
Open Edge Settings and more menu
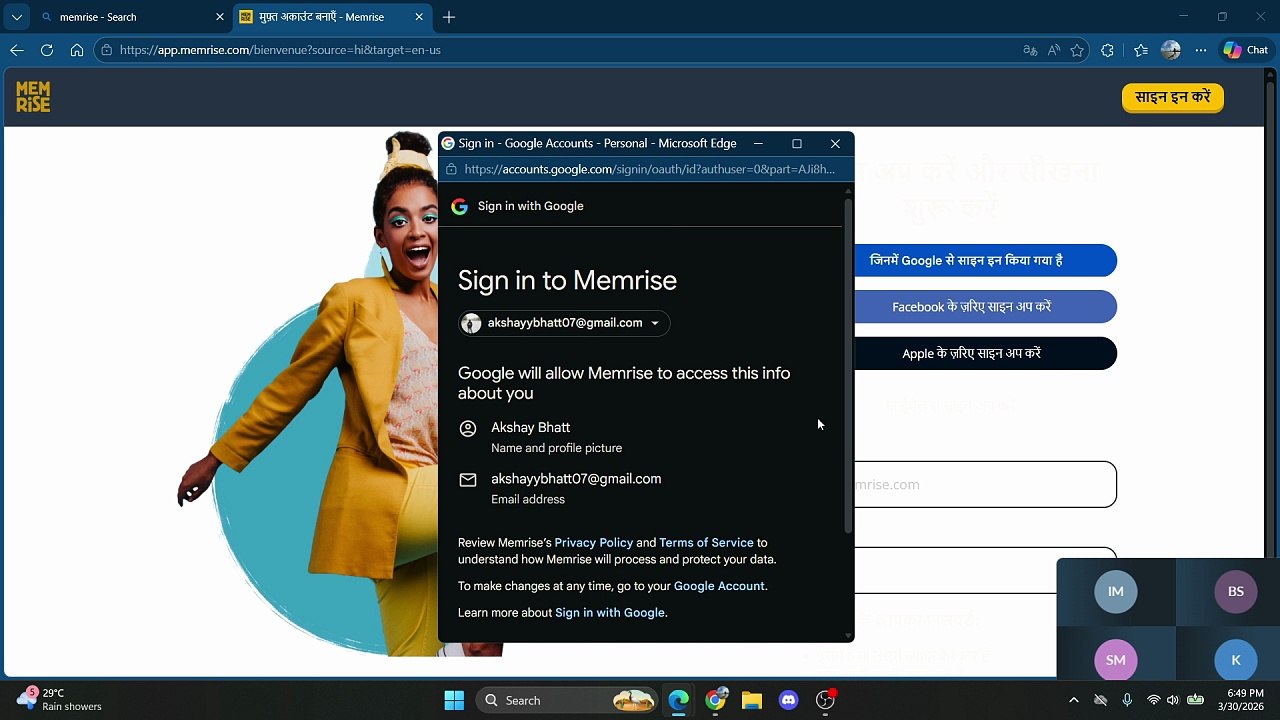[x=1201, y=50]
